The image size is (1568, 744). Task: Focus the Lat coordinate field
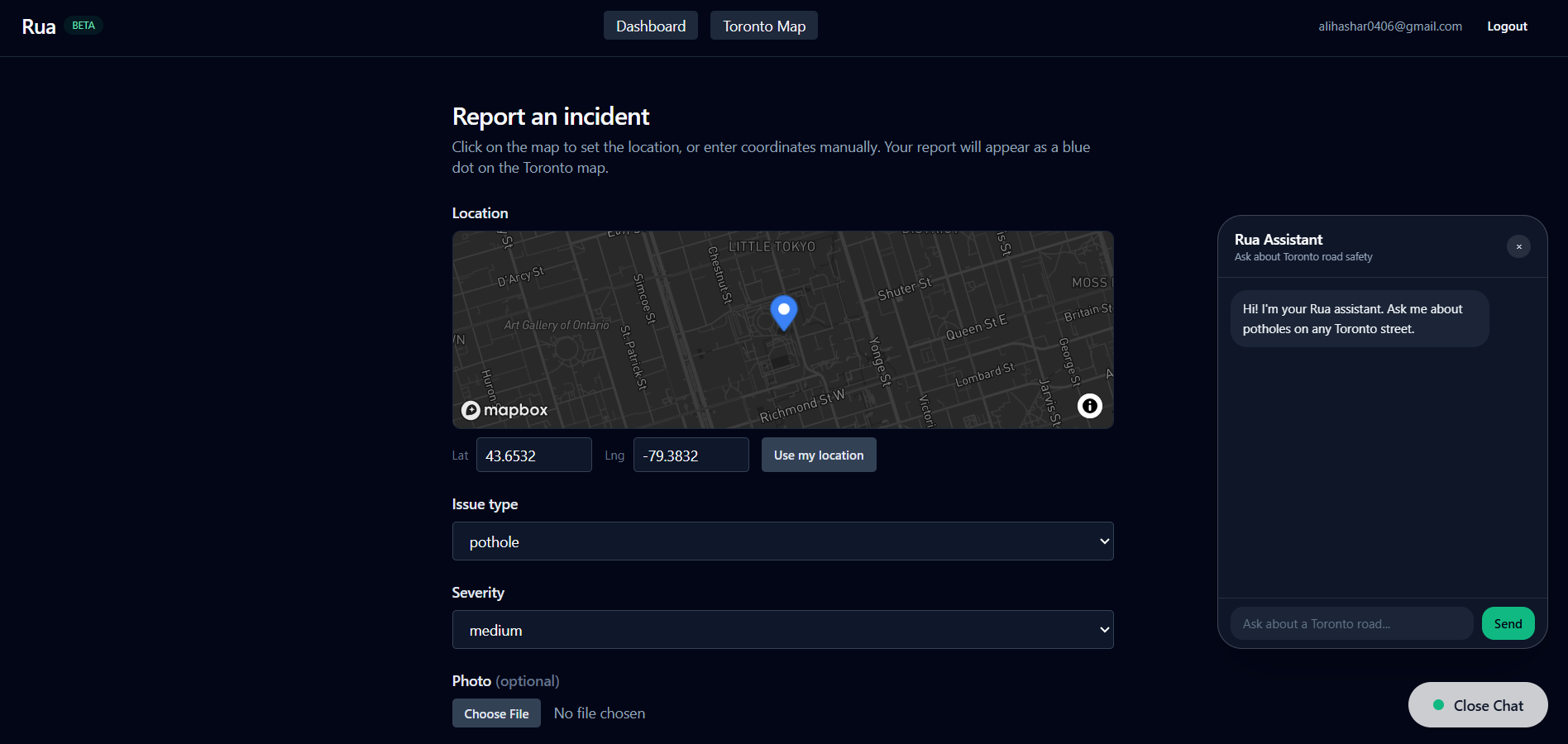(x=534, y=455)
